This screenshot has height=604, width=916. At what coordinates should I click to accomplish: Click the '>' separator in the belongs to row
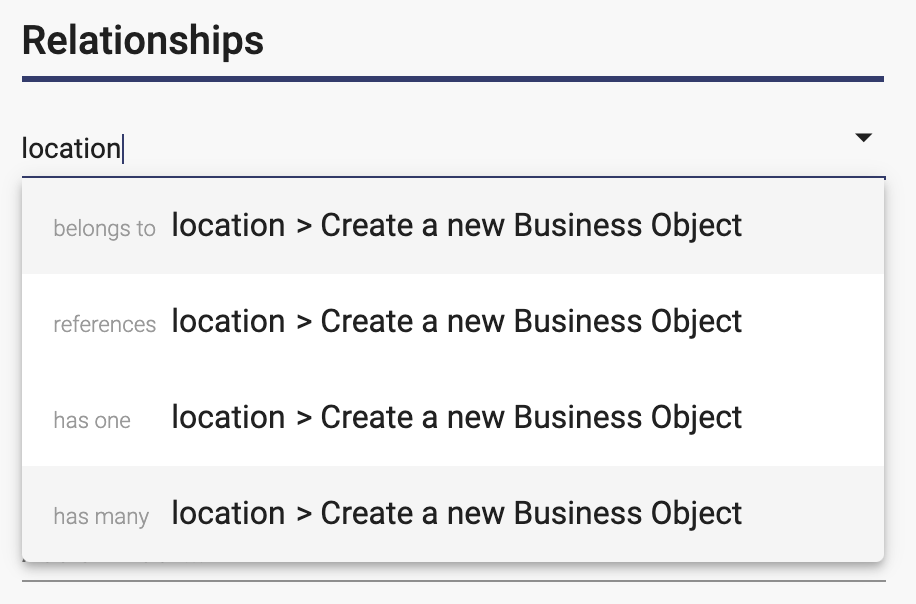304,227
